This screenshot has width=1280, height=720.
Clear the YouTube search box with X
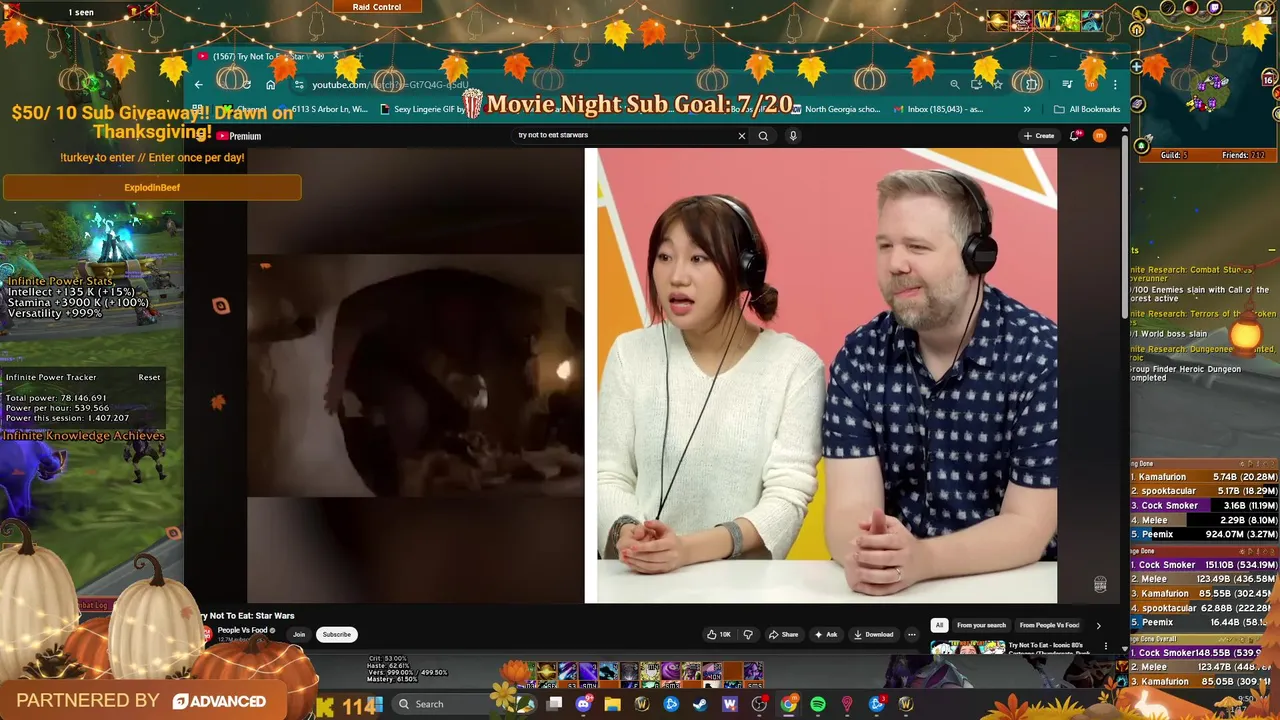(742, 136)
